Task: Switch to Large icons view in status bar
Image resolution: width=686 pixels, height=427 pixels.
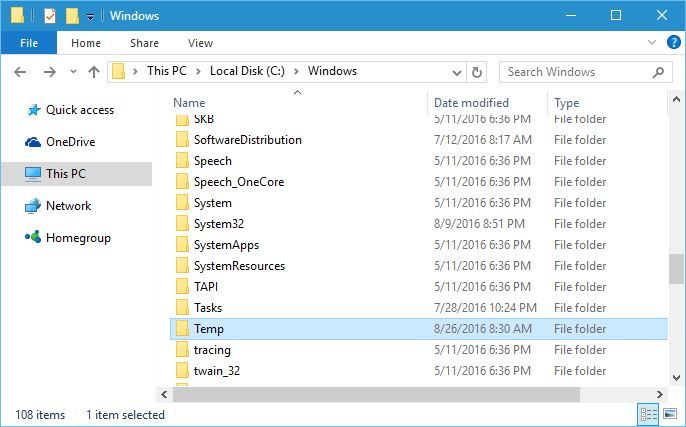Action: [x=670, y=414]
